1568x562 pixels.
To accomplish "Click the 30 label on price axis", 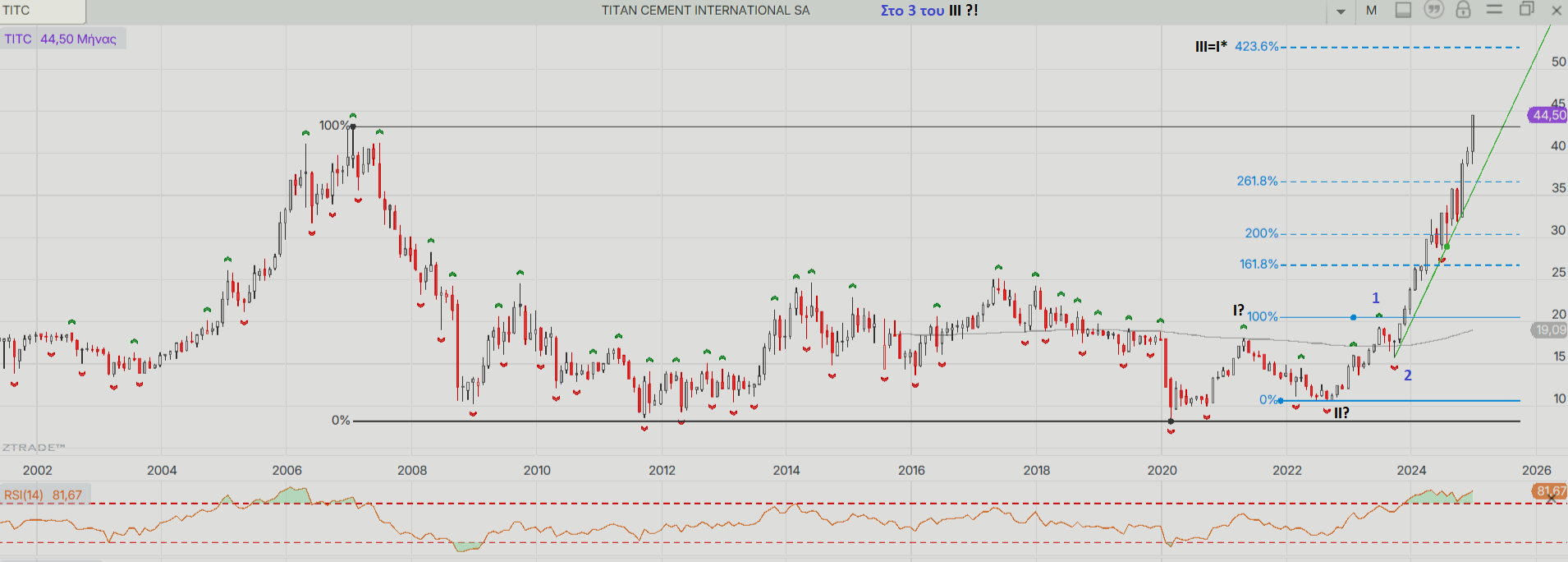I will [1558, 230].
